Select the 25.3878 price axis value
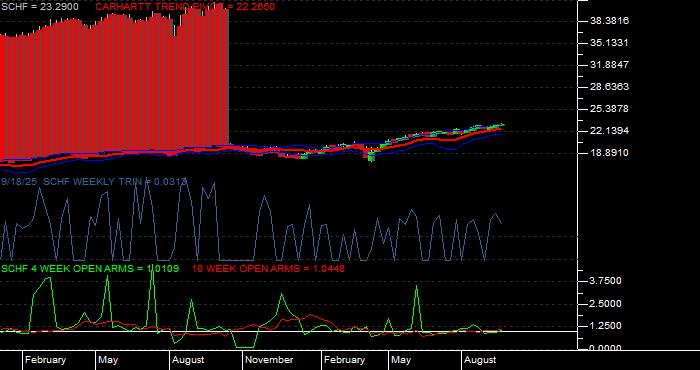This screenshot has width=700, height=370. pyautogui.click(x=609, y=109)
